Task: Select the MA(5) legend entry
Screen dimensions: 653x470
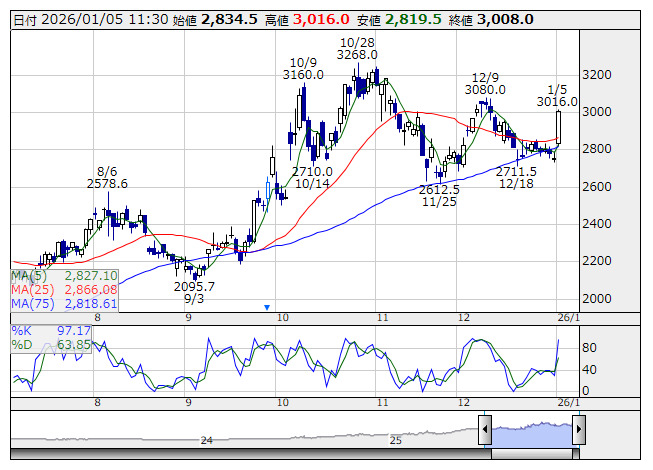Action: (x=64, y=275)
